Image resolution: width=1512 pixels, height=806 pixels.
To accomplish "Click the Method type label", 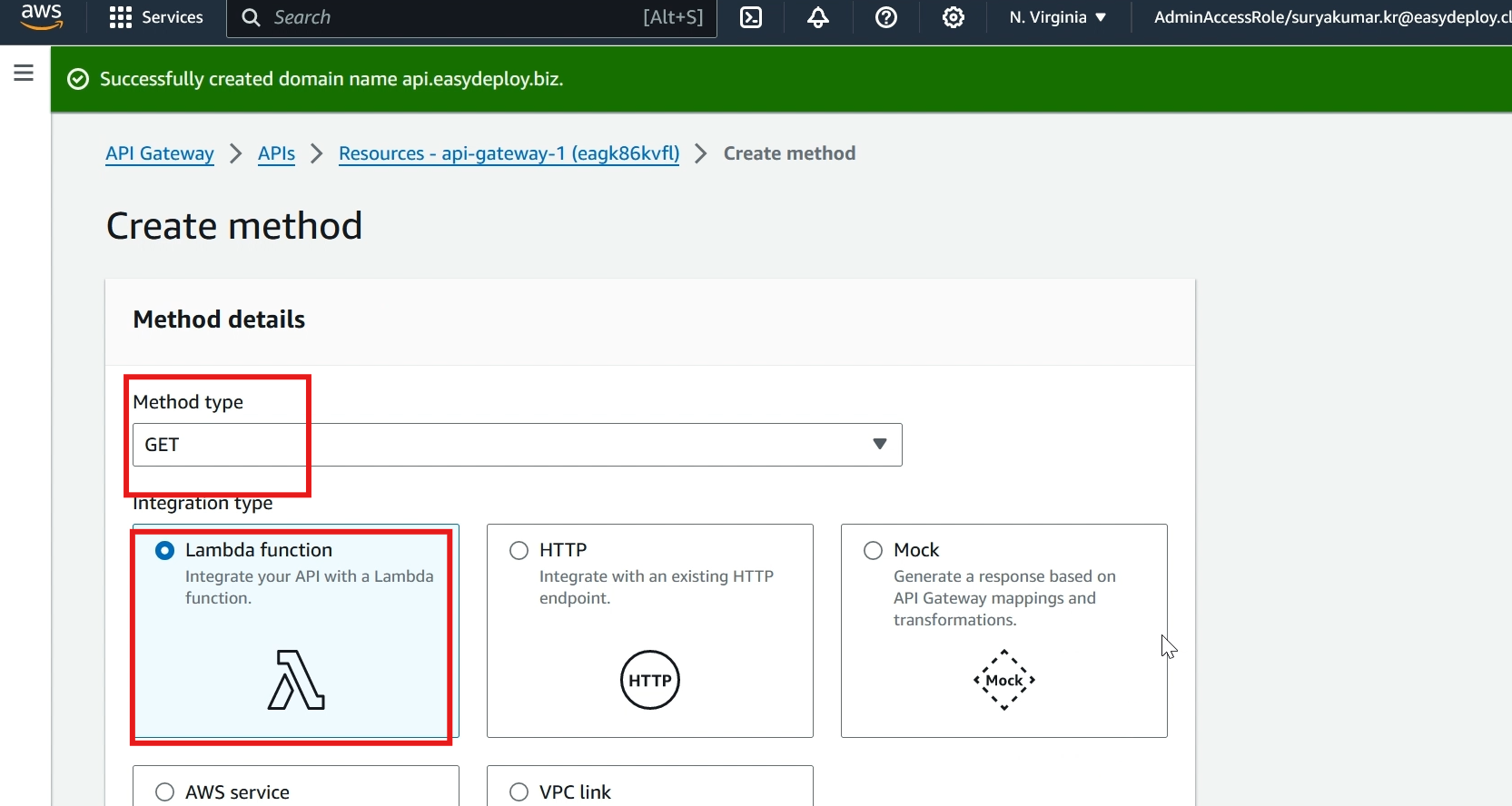I will click(x=188, y=402).
